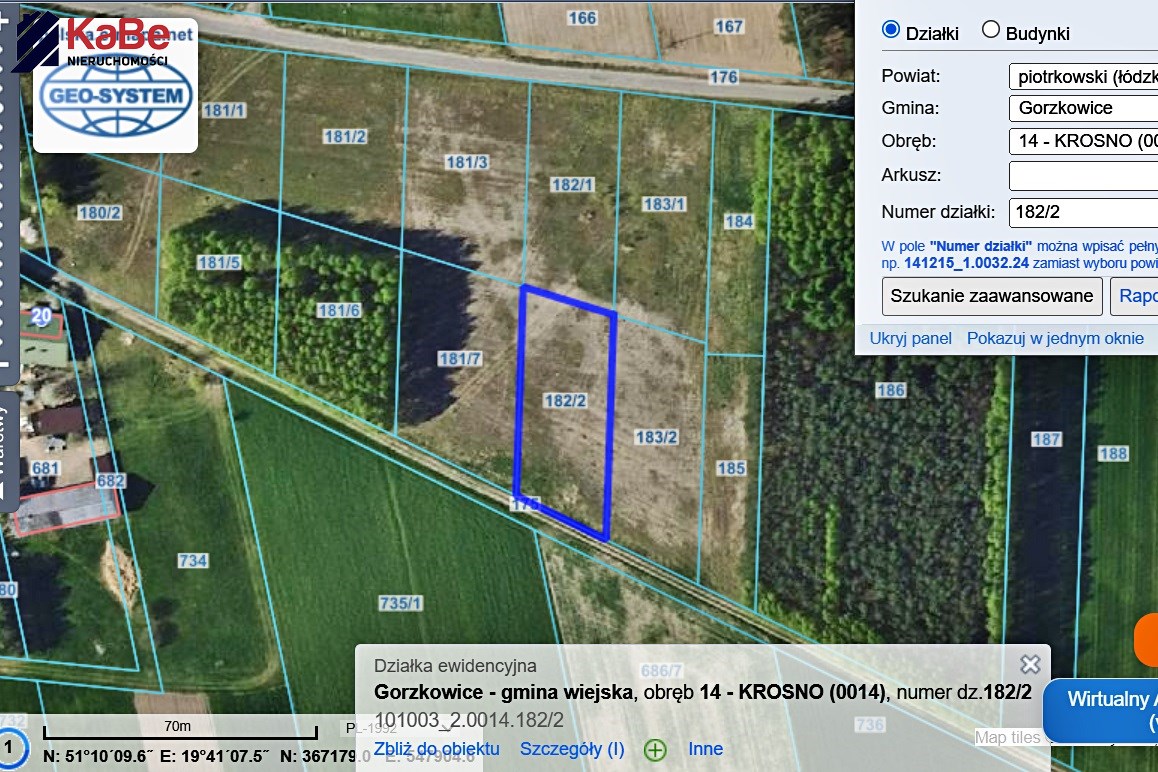Open the Gmina dropdown showing Gorzkowice
The width and height of the screenshot is (1158, 772).
1083,108
